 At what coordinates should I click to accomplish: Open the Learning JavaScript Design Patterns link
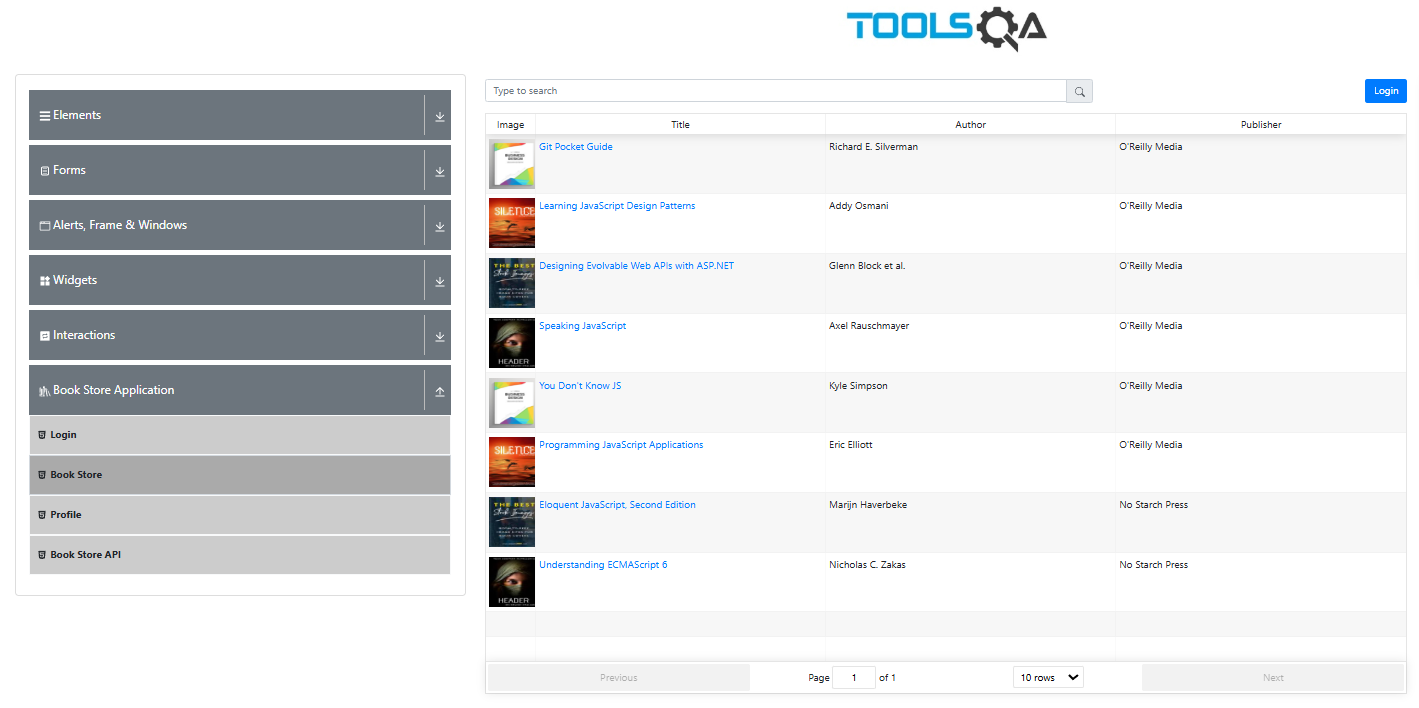pos(617,206)
